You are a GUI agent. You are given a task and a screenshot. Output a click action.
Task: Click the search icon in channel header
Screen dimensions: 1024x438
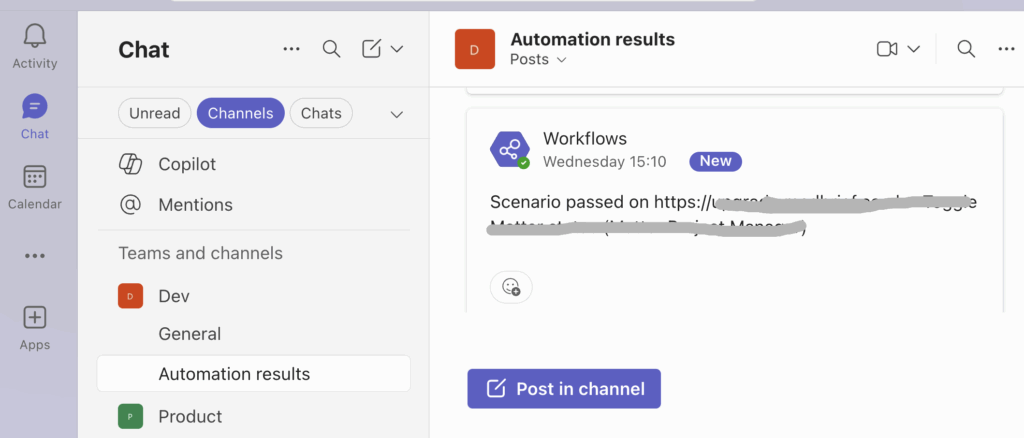coord(966,49)
